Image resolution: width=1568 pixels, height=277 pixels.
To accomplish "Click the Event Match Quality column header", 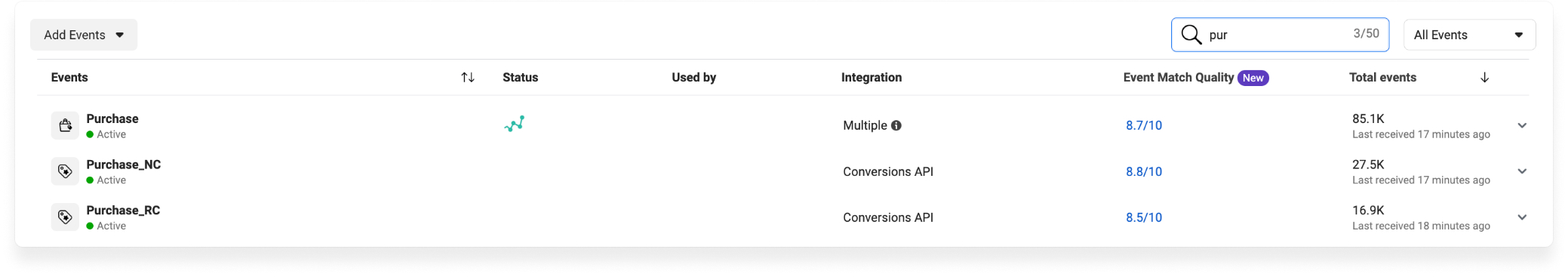I will [x=1179, y=78].
